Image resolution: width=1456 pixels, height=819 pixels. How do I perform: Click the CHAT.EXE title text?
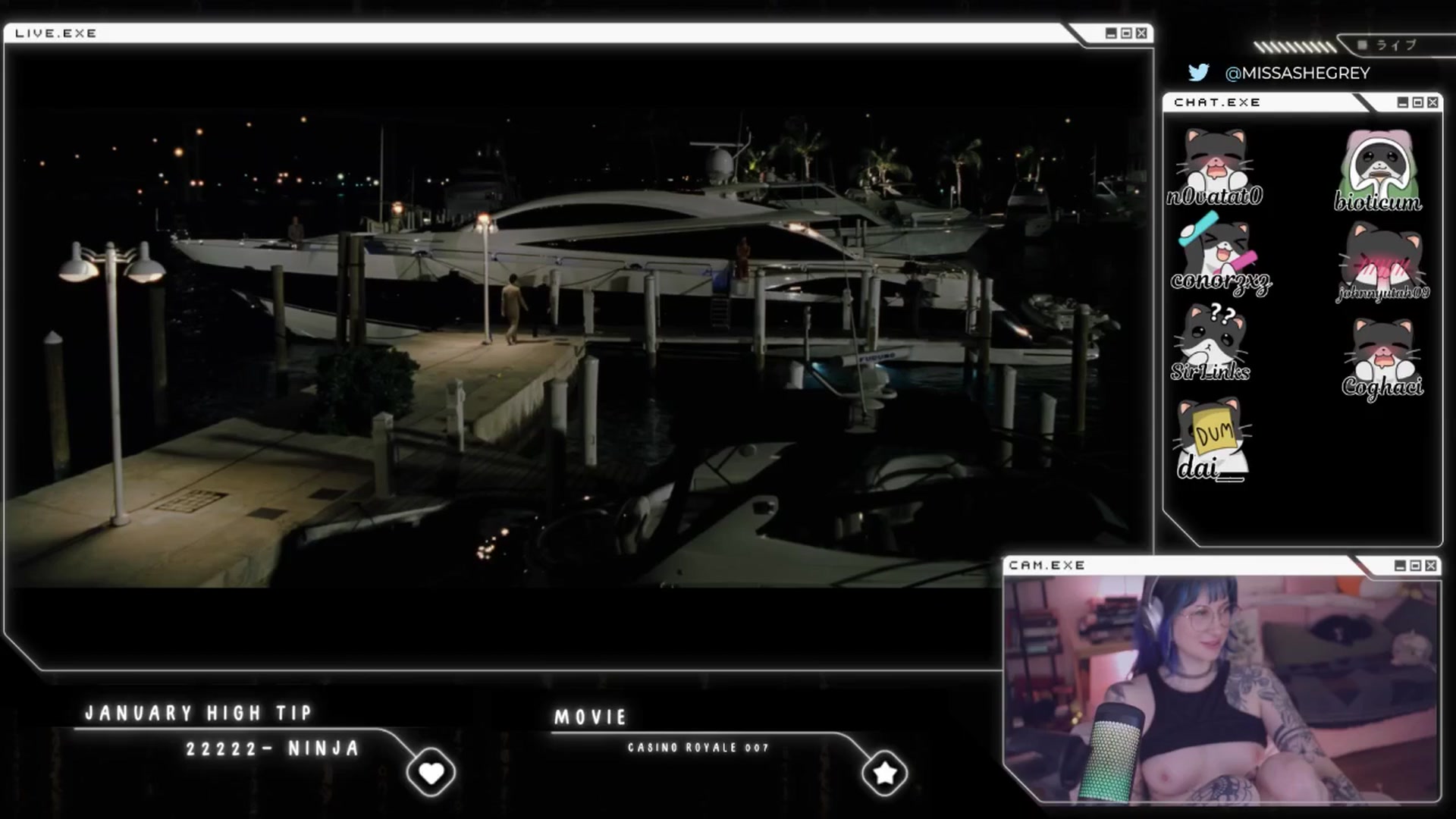(1217, 102)
